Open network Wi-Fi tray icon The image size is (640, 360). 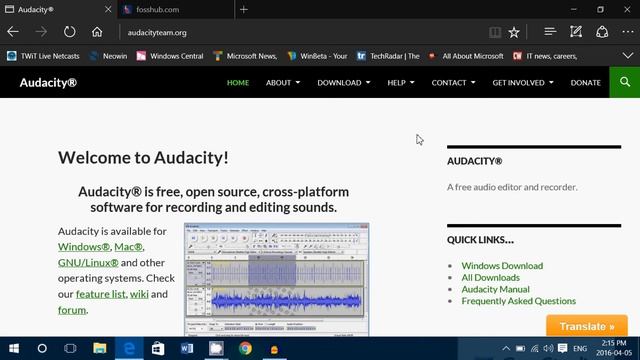534,349
